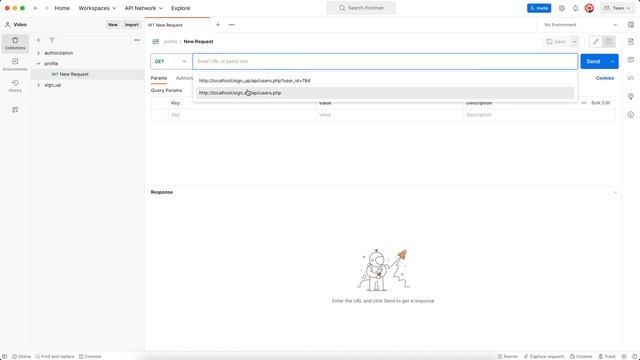640x360 pixels.
Task: Open the API Network menu
Action: (x=144, y=8)
